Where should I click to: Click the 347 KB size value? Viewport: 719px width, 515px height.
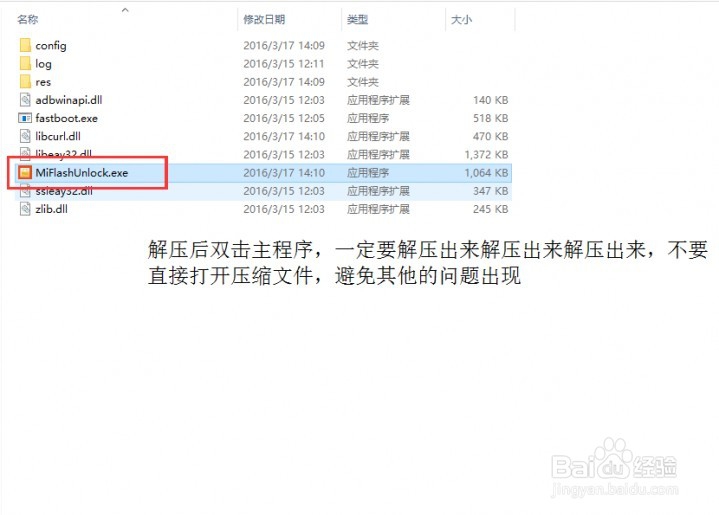(x=491, y=191)
